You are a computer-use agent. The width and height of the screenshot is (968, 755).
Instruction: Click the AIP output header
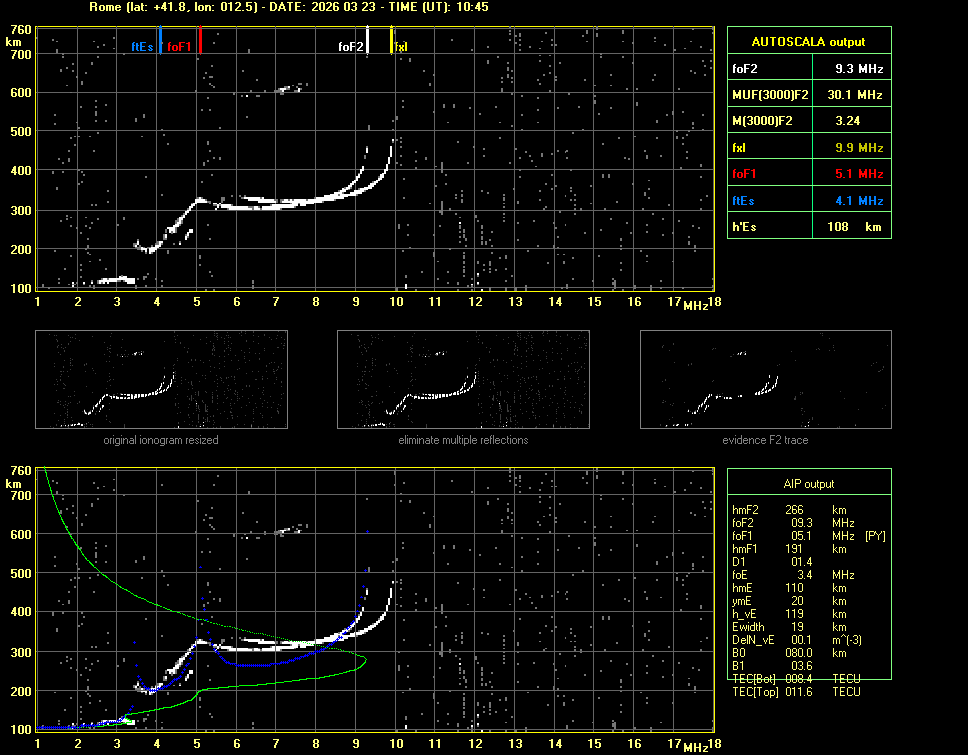808,484
